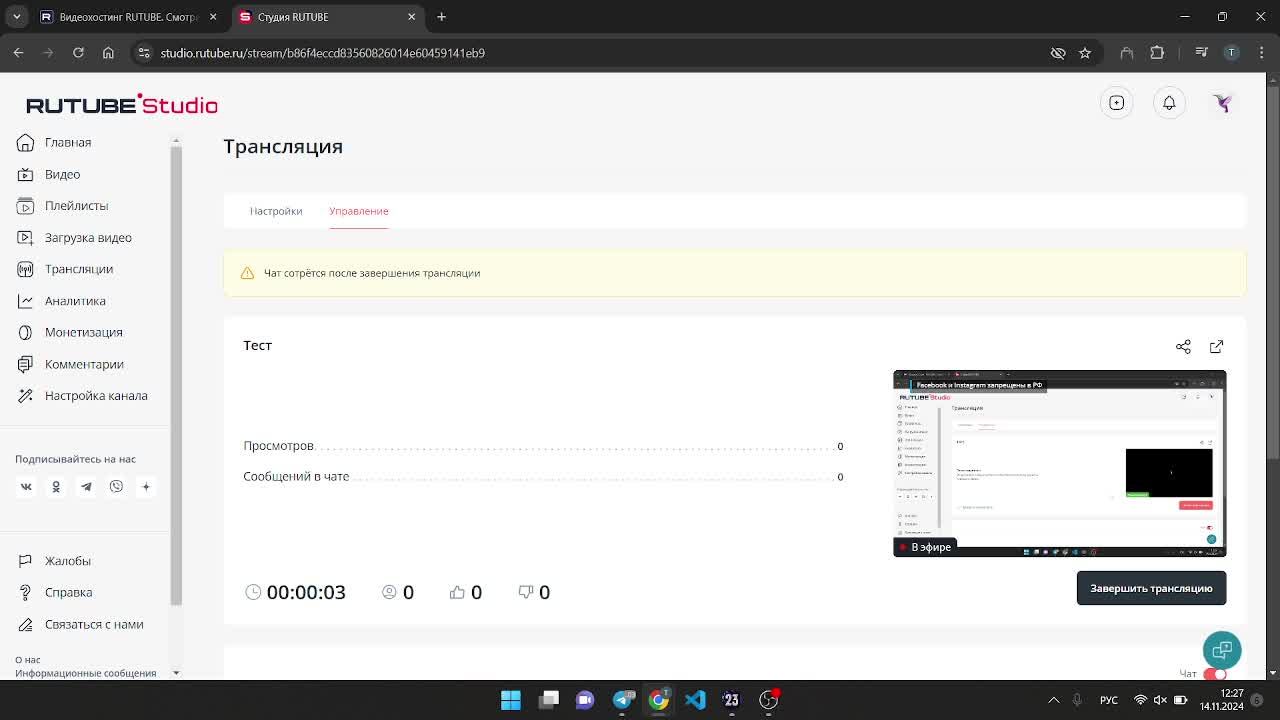Open the notifications bell
The image size is (1280, 720).
point(1169,103)
